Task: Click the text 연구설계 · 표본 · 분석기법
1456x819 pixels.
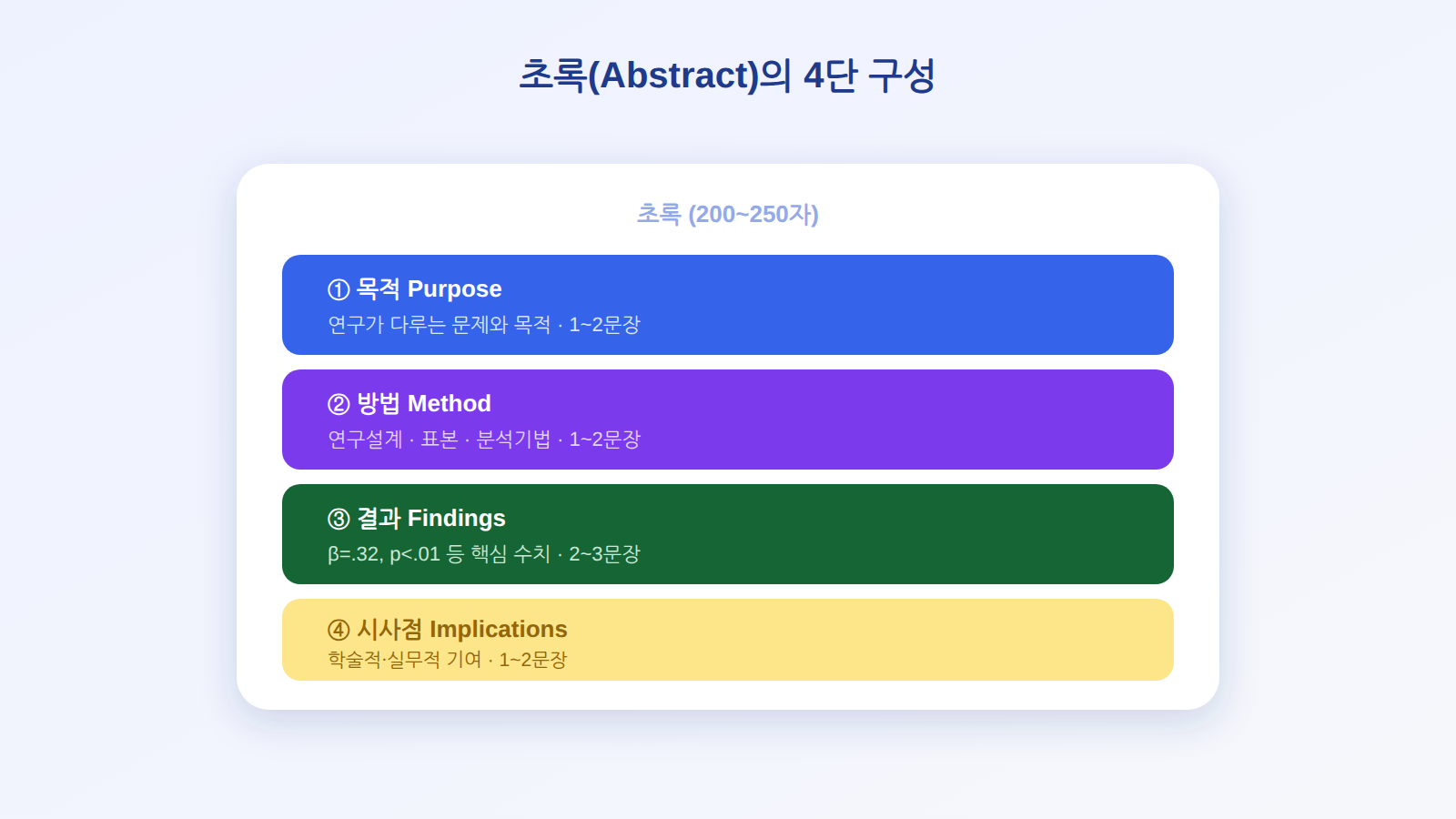Action: pos(440,440)
